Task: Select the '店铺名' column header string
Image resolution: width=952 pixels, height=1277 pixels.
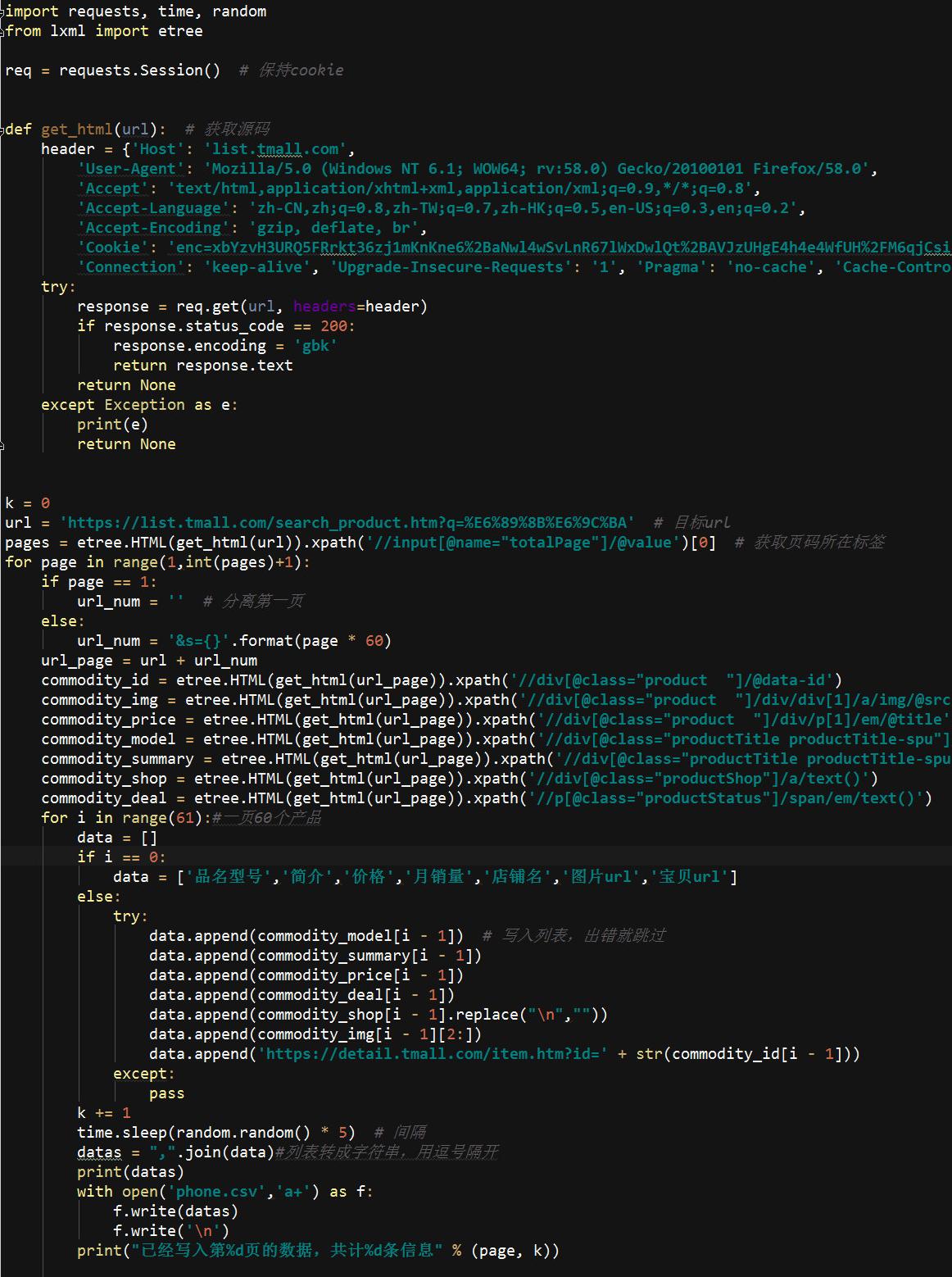Action: (x=518, y=877)
